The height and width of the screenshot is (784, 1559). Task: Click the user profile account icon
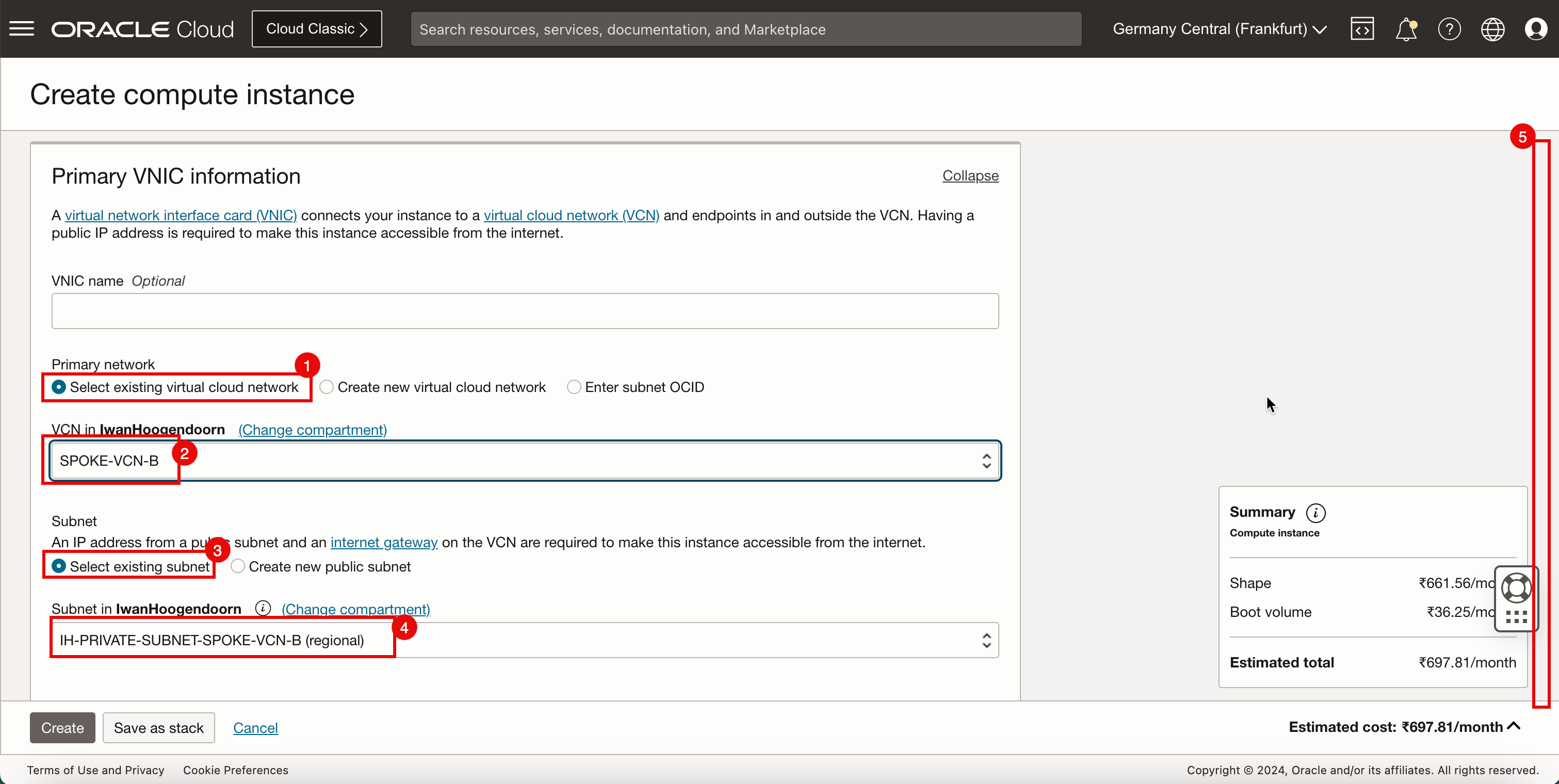pyautogui.click(x=1536, y=29)
